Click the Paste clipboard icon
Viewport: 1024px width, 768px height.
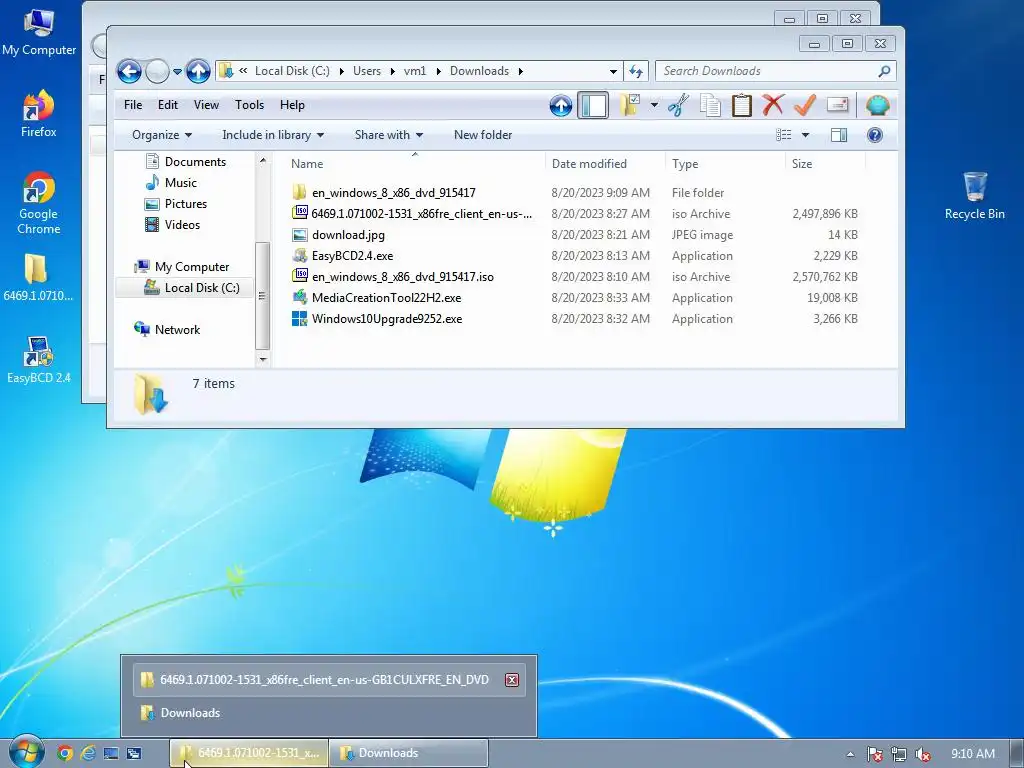[742, 105]
